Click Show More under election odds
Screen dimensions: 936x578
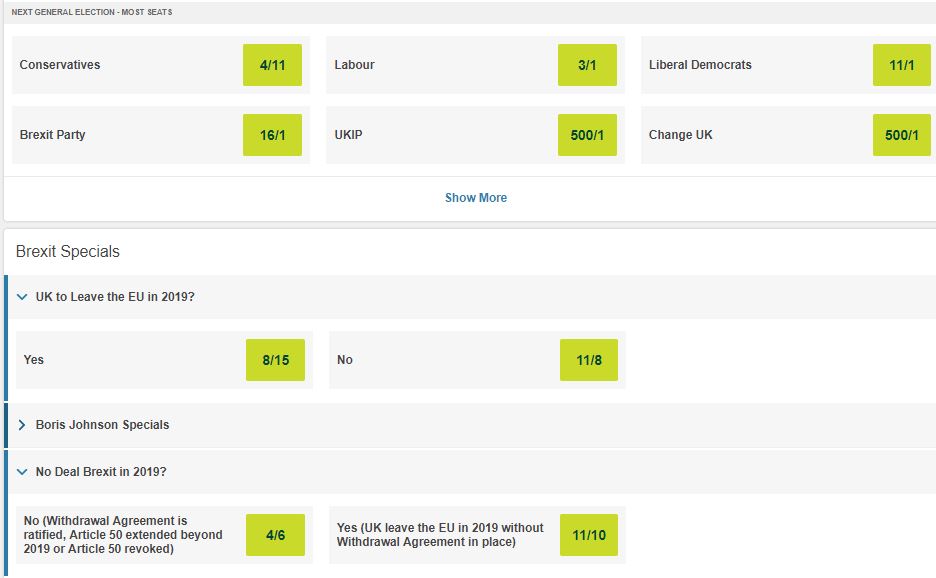(476, 198)
